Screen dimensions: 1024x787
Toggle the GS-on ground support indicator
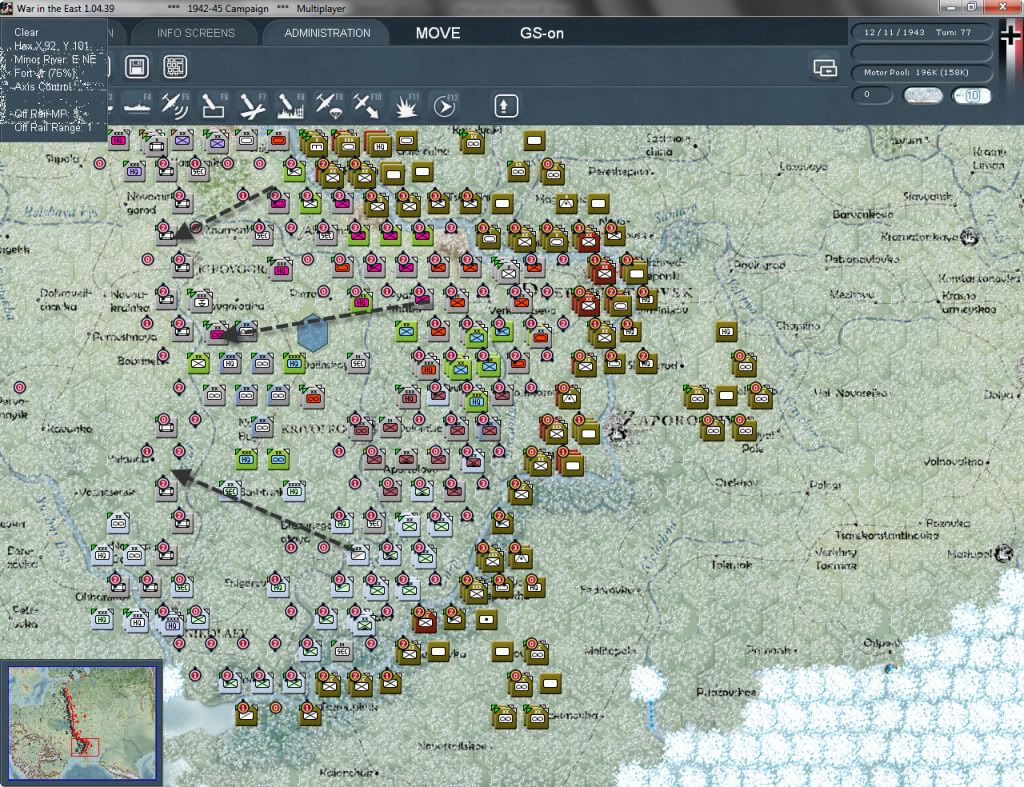(541, 33)
